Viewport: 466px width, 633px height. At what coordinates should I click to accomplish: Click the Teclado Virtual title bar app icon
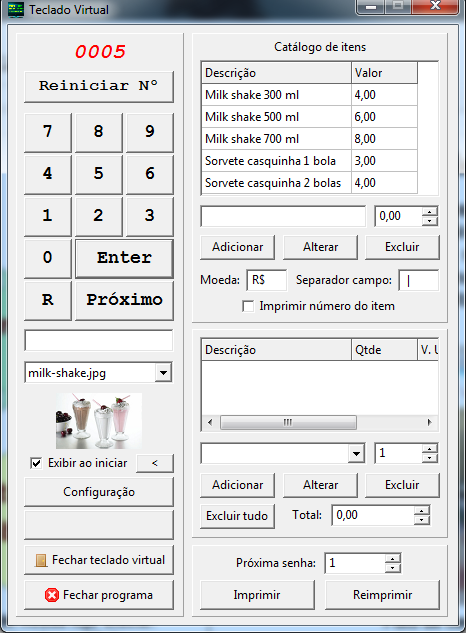pyautogui.click(x=16, y=10)
